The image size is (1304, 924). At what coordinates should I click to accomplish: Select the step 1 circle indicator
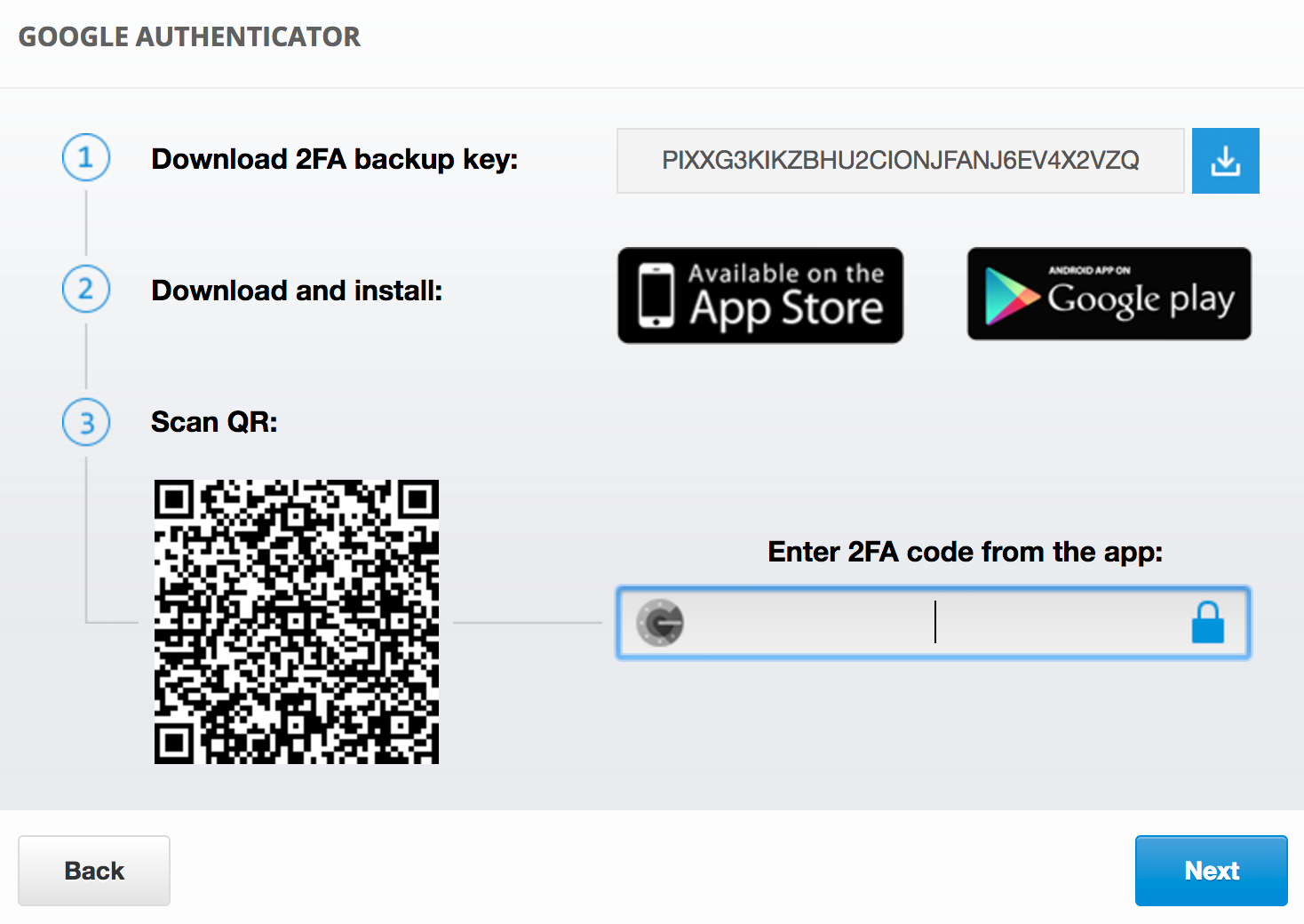(86, 158)
